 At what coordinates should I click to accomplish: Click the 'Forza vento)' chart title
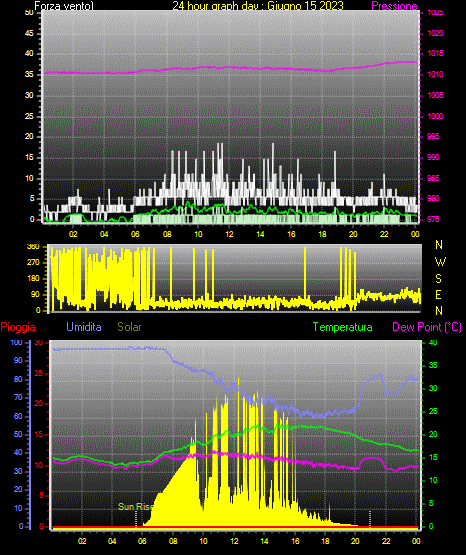click(x=64, y=6)
